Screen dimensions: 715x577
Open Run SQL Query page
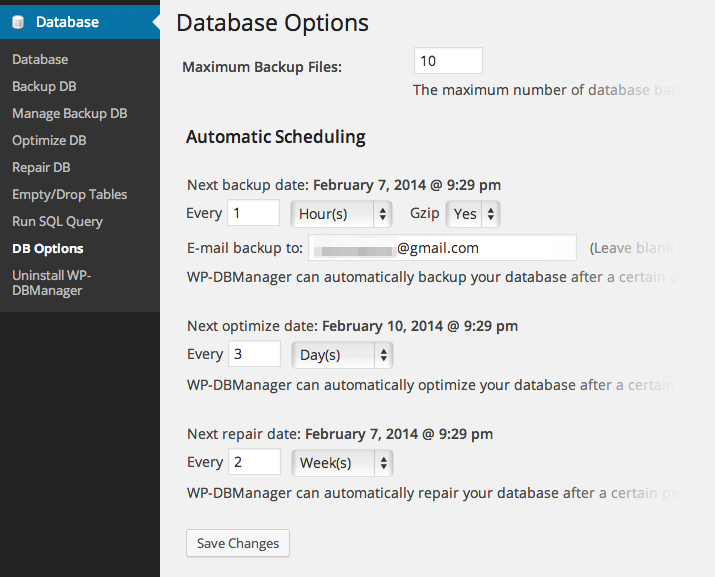pos(57,222)
